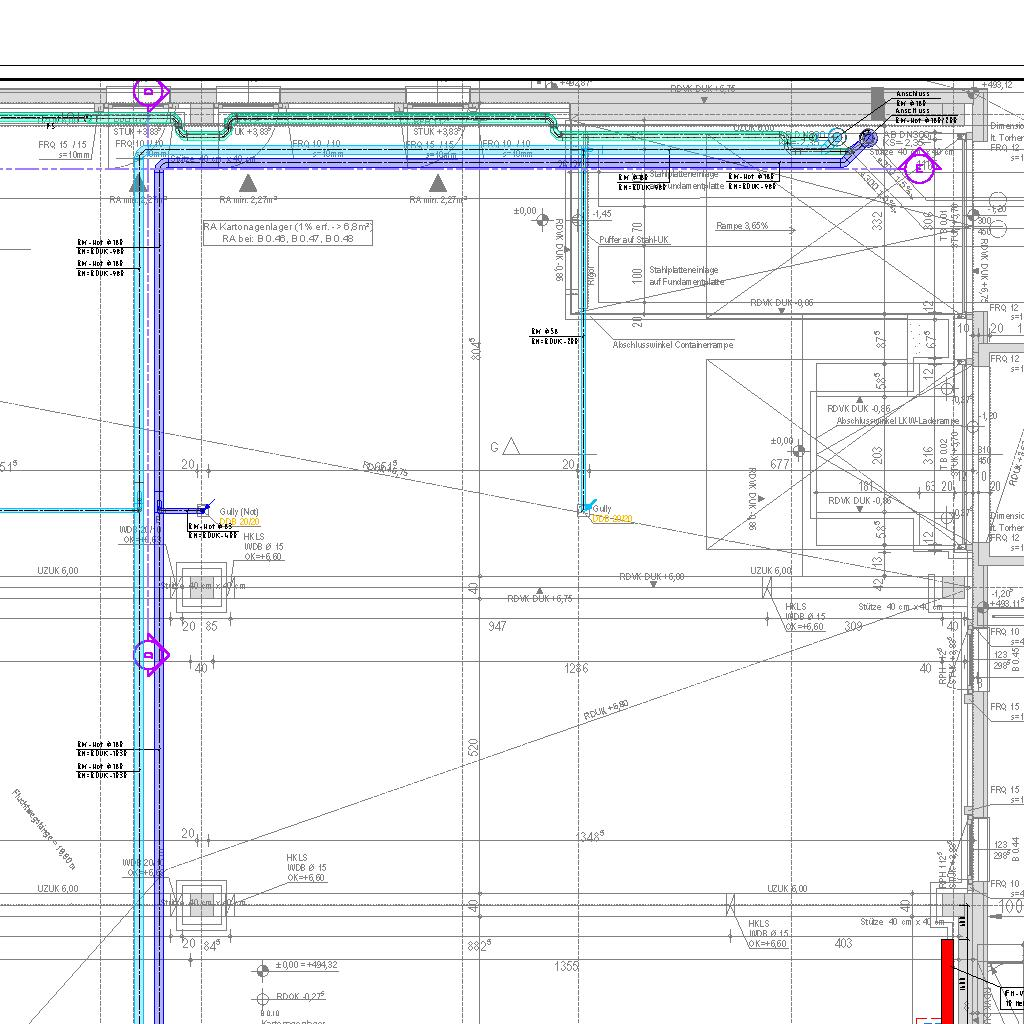The height and width of the screenshot is (1024, 1024).
Task: Select the upper left Stütze column square
Action: click(203, 589)
